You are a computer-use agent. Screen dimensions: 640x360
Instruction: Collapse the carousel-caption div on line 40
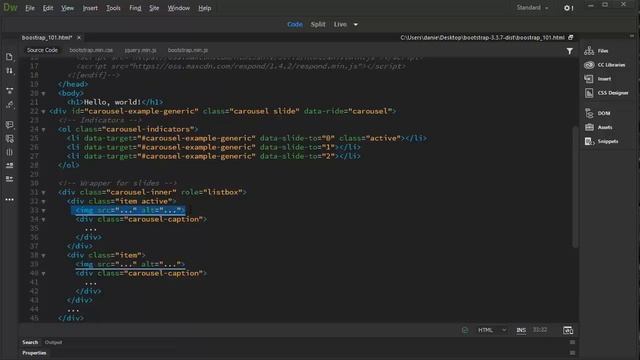coord(43,273)
